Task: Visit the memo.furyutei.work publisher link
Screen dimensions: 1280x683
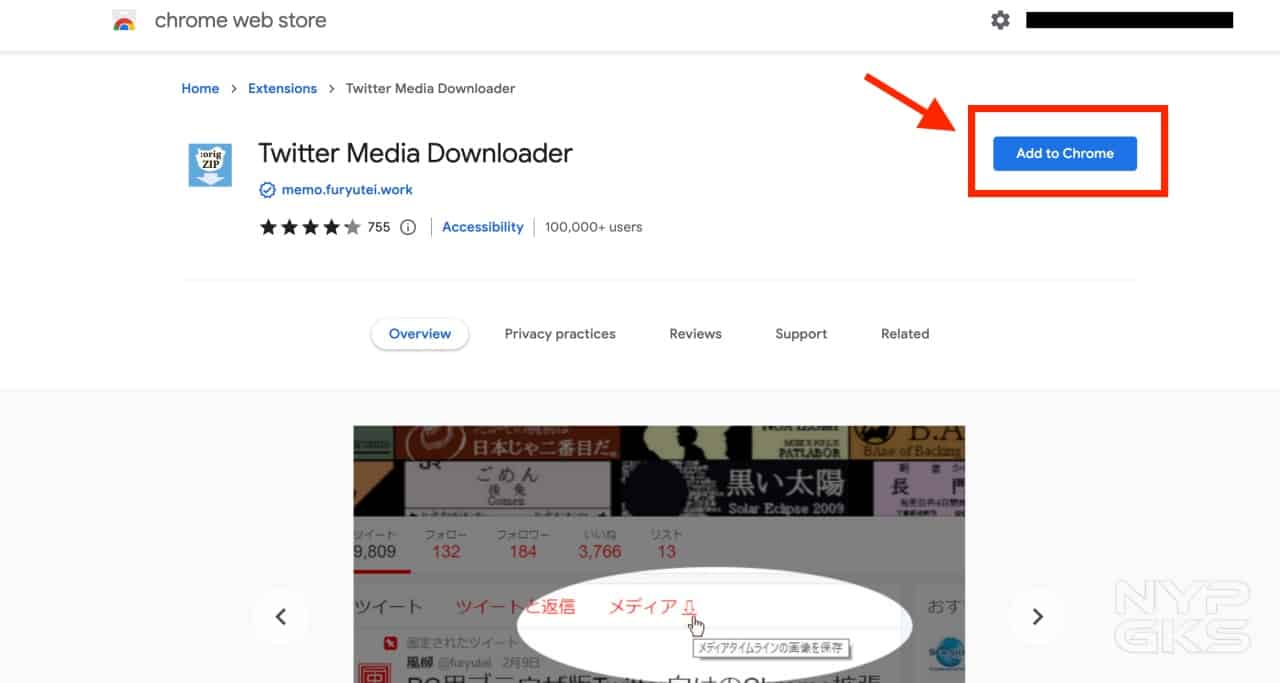Action: [x=347, y=190]
